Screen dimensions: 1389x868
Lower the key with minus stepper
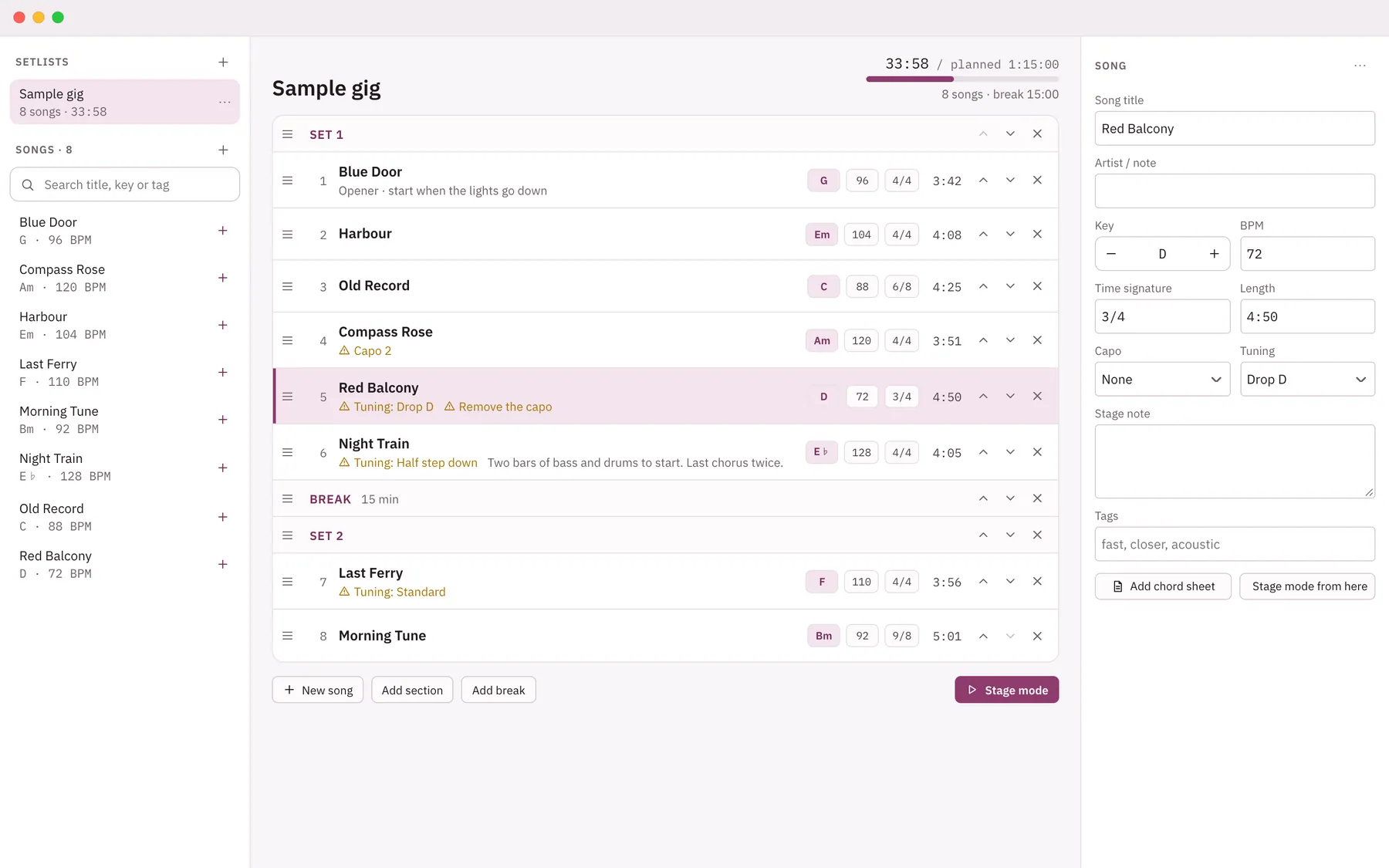click(x=1111, y=254)
